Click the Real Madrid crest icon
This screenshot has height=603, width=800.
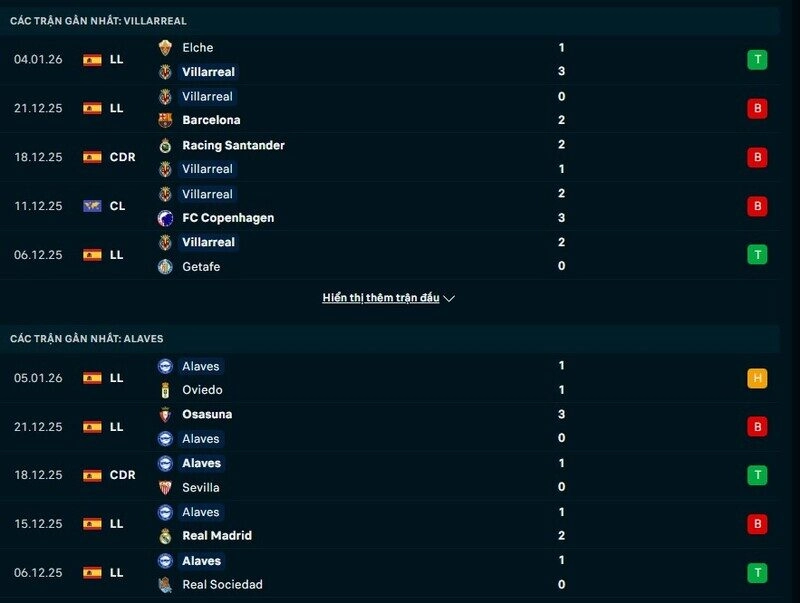165,536
